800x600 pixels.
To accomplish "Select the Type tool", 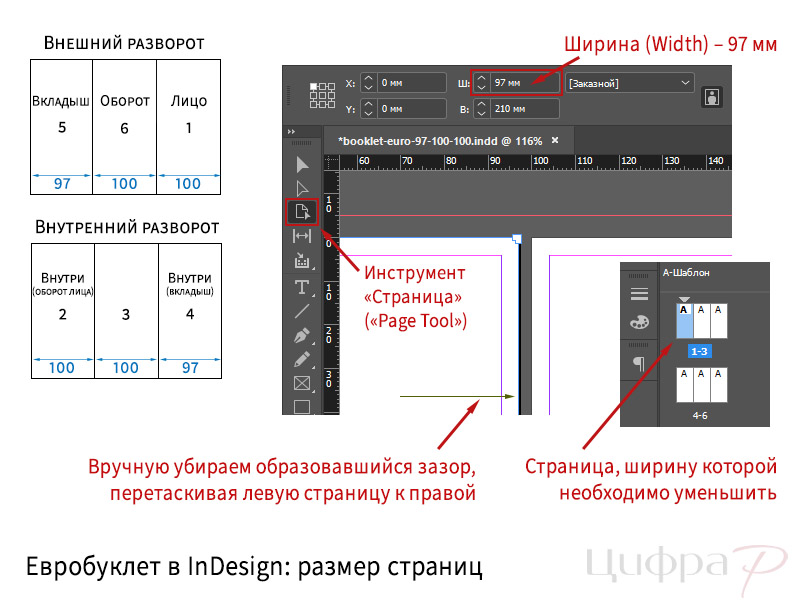I will point(302,288).
